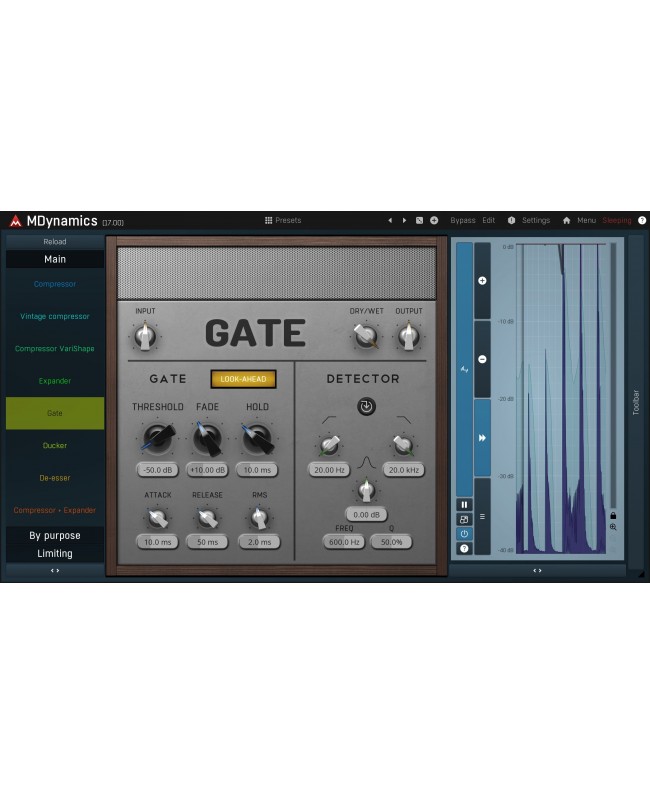Click the home icon beside Menu
The height and width of the screenshot is (794, 650).
tap(566, 220)
